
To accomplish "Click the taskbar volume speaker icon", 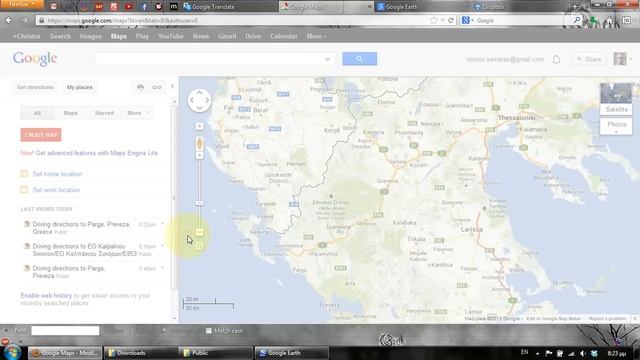I will (582, 353).
